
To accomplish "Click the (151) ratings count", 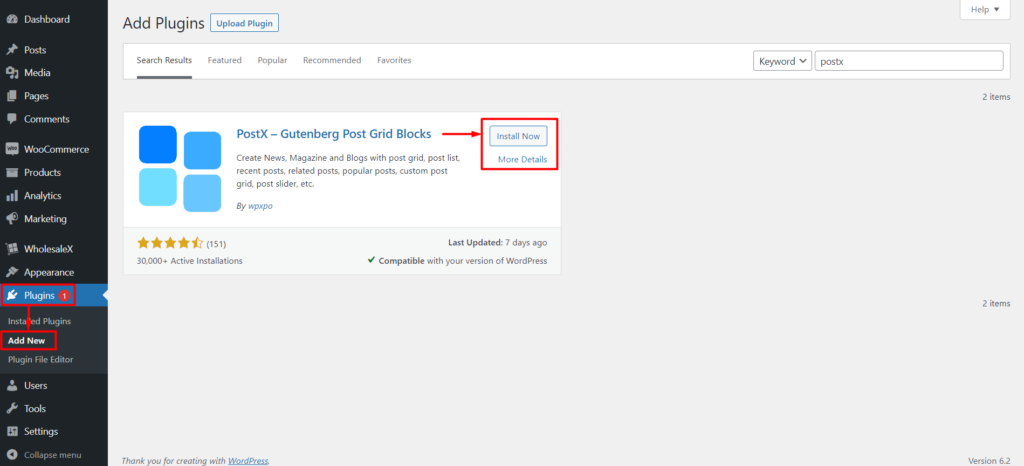I will [216, 244].
